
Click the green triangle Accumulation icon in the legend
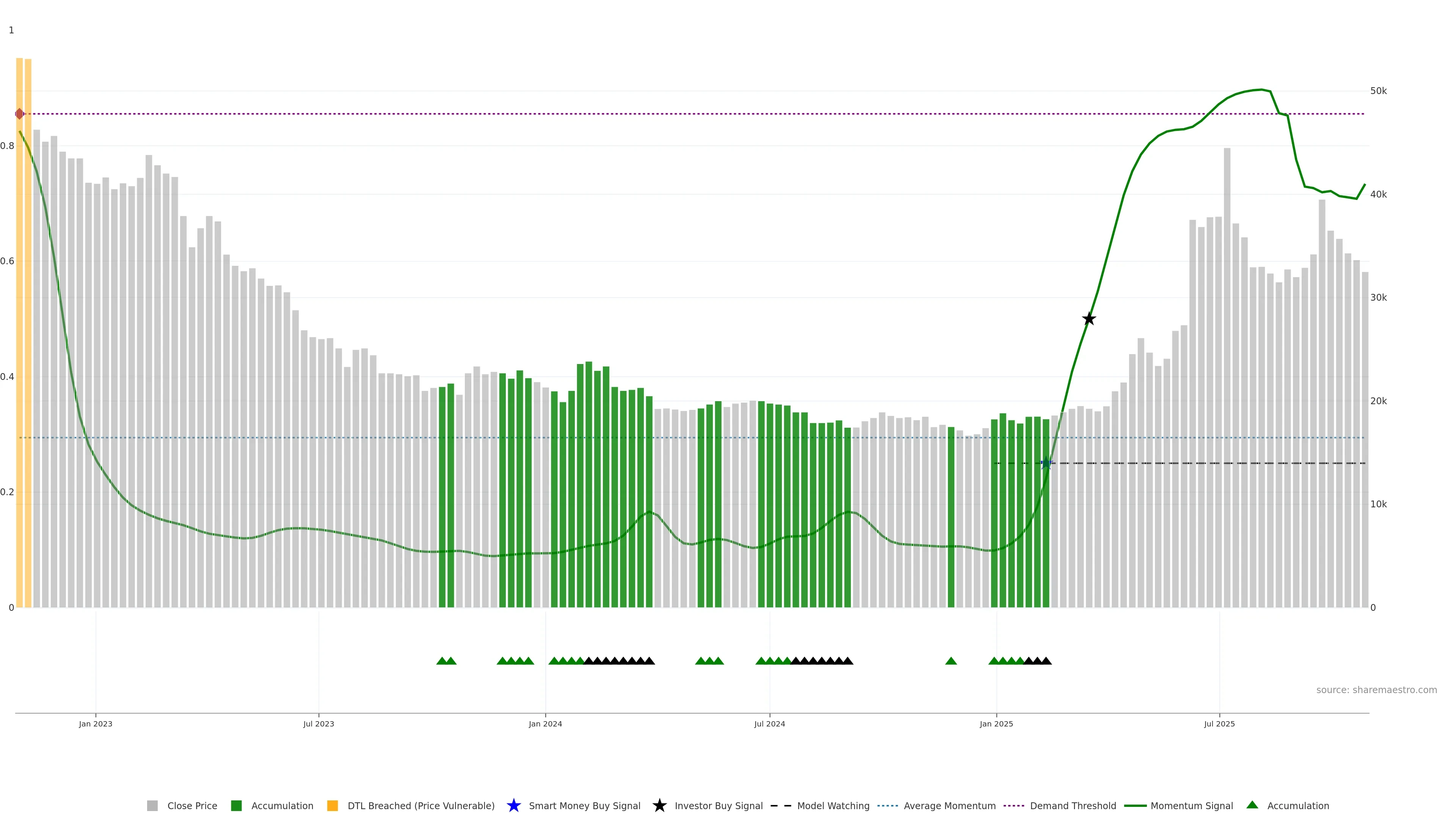(x=1252, y=805)
